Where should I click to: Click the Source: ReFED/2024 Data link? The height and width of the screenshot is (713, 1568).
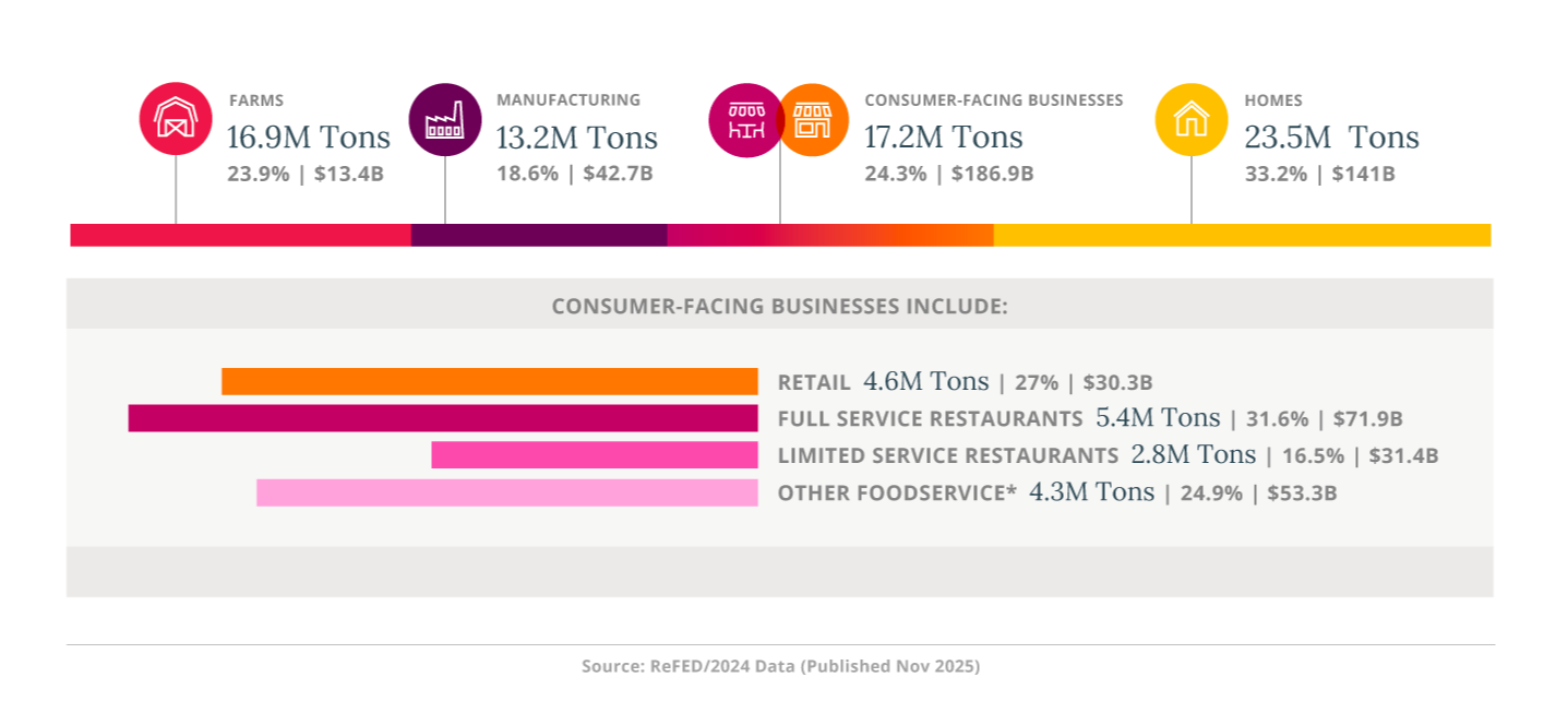782,667
